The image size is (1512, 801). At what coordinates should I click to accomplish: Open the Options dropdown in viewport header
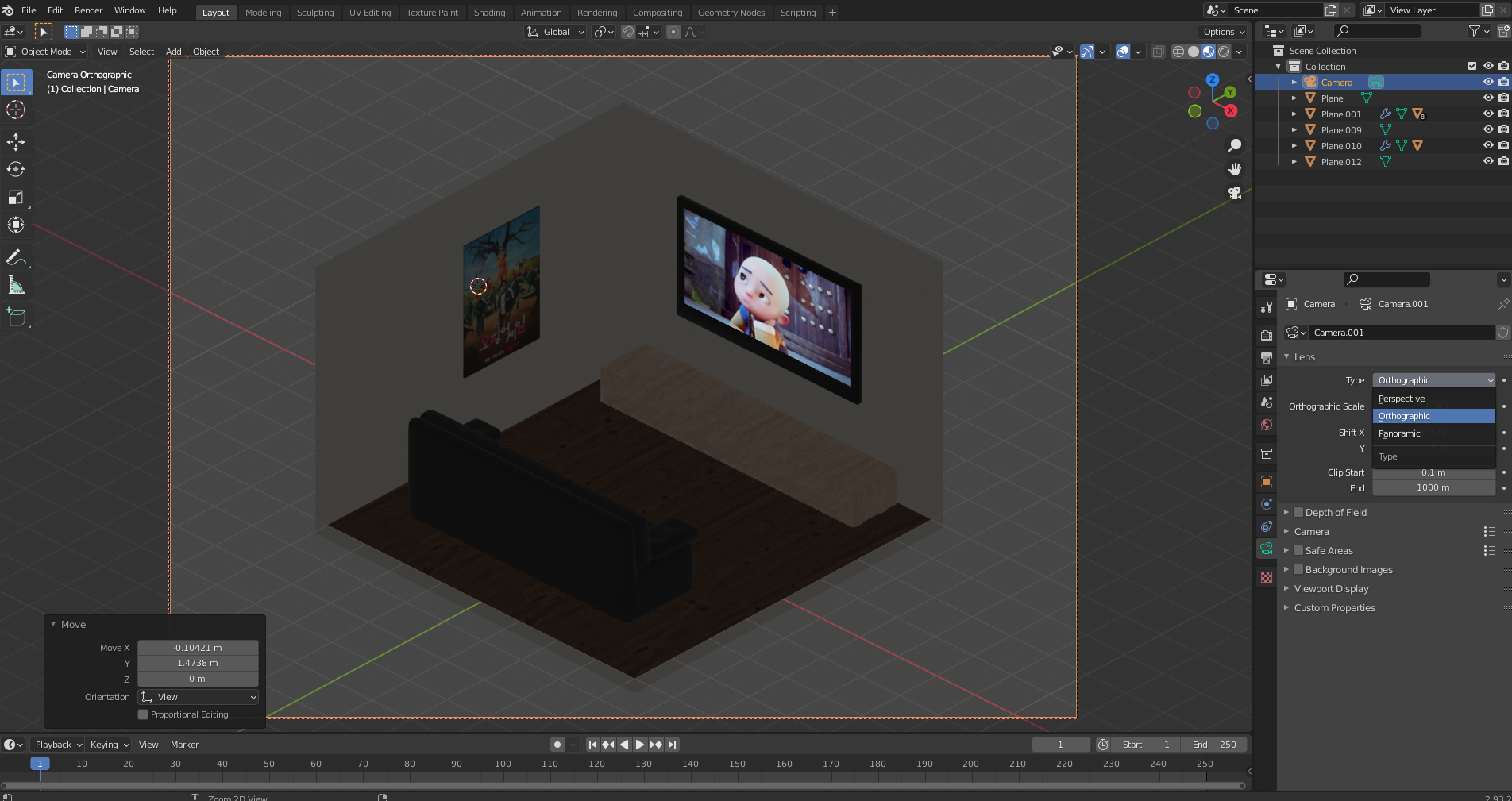click(x=1224, y=32)
